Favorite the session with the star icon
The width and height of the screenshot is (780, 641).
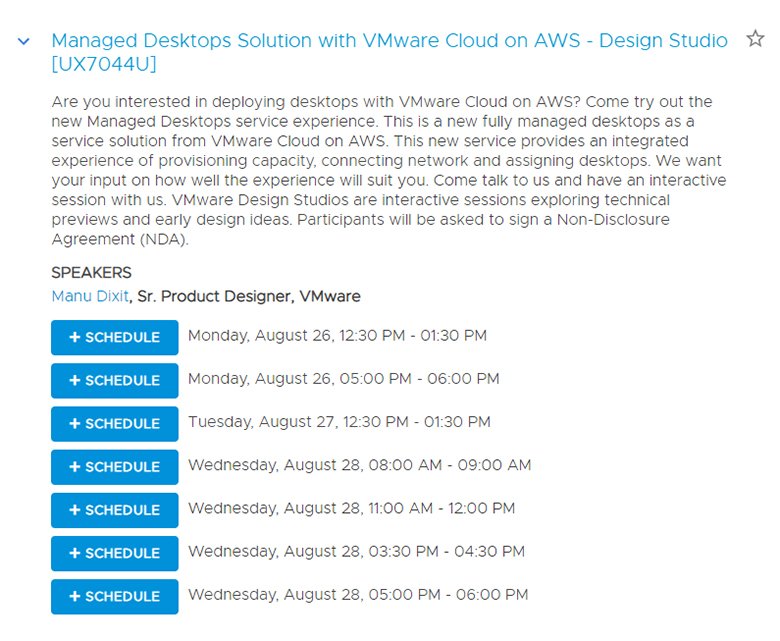click(755, 40)
